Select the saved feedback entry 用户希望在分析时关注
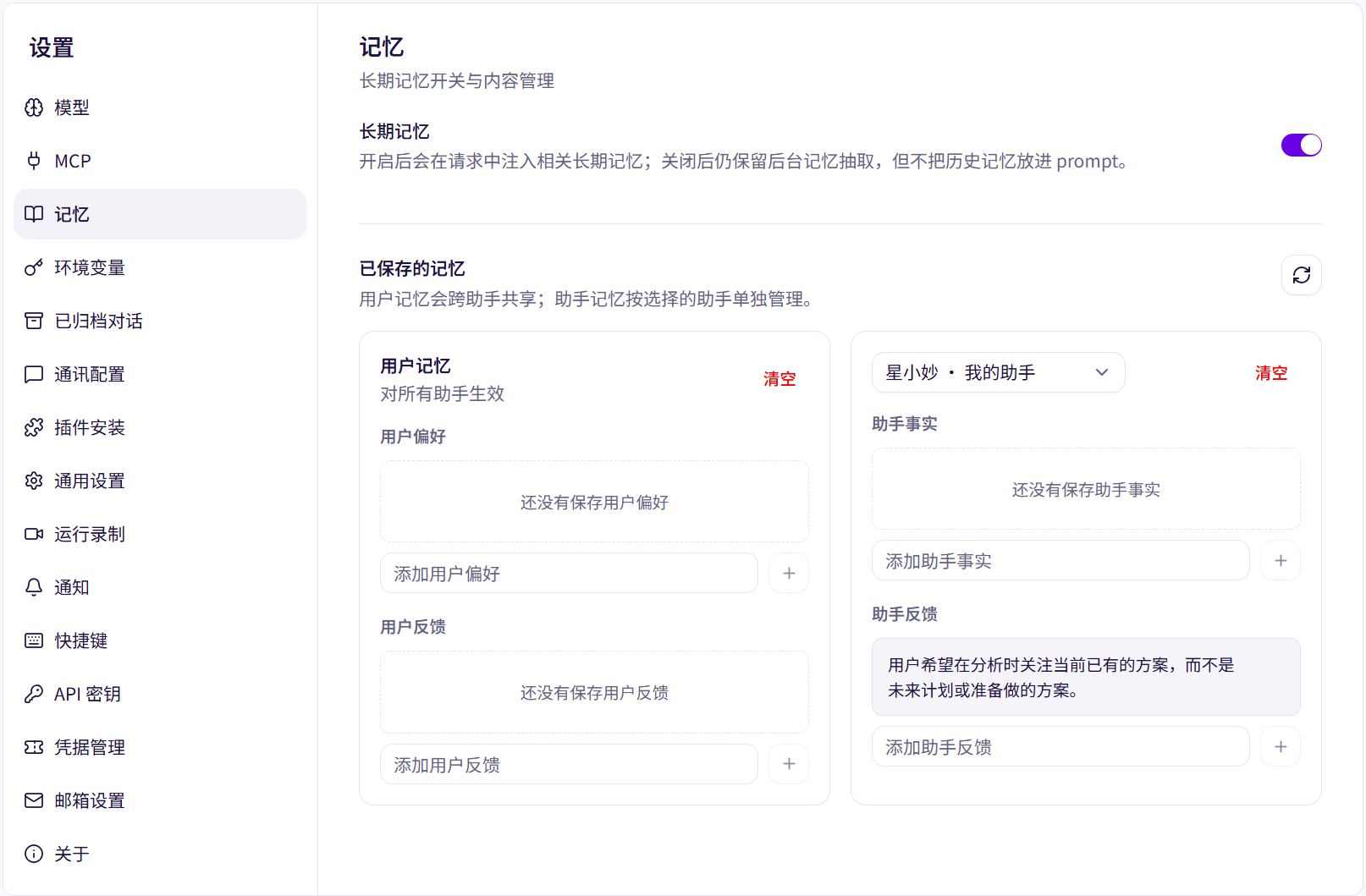The height and width of the screenshot is (896, 1366). tap(1086, 677)
